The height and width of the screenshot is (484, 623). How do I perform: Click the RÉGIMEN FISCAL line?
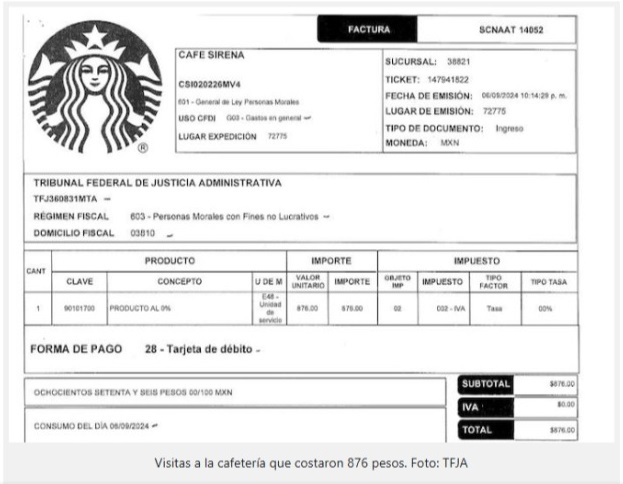[180, 216]
